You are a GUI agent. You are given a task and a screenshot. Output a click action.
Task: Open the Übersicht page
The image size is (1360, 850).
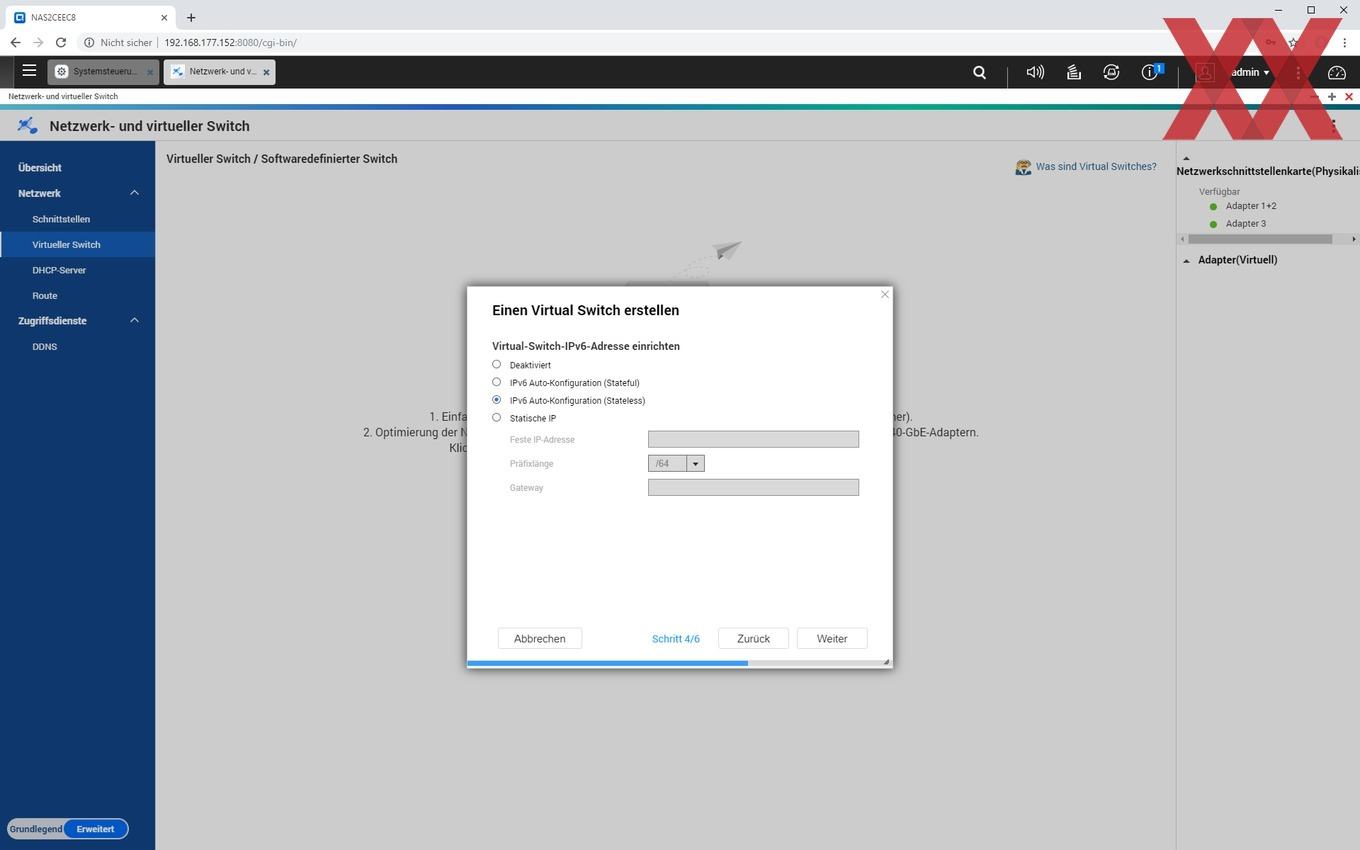point(40,168)
